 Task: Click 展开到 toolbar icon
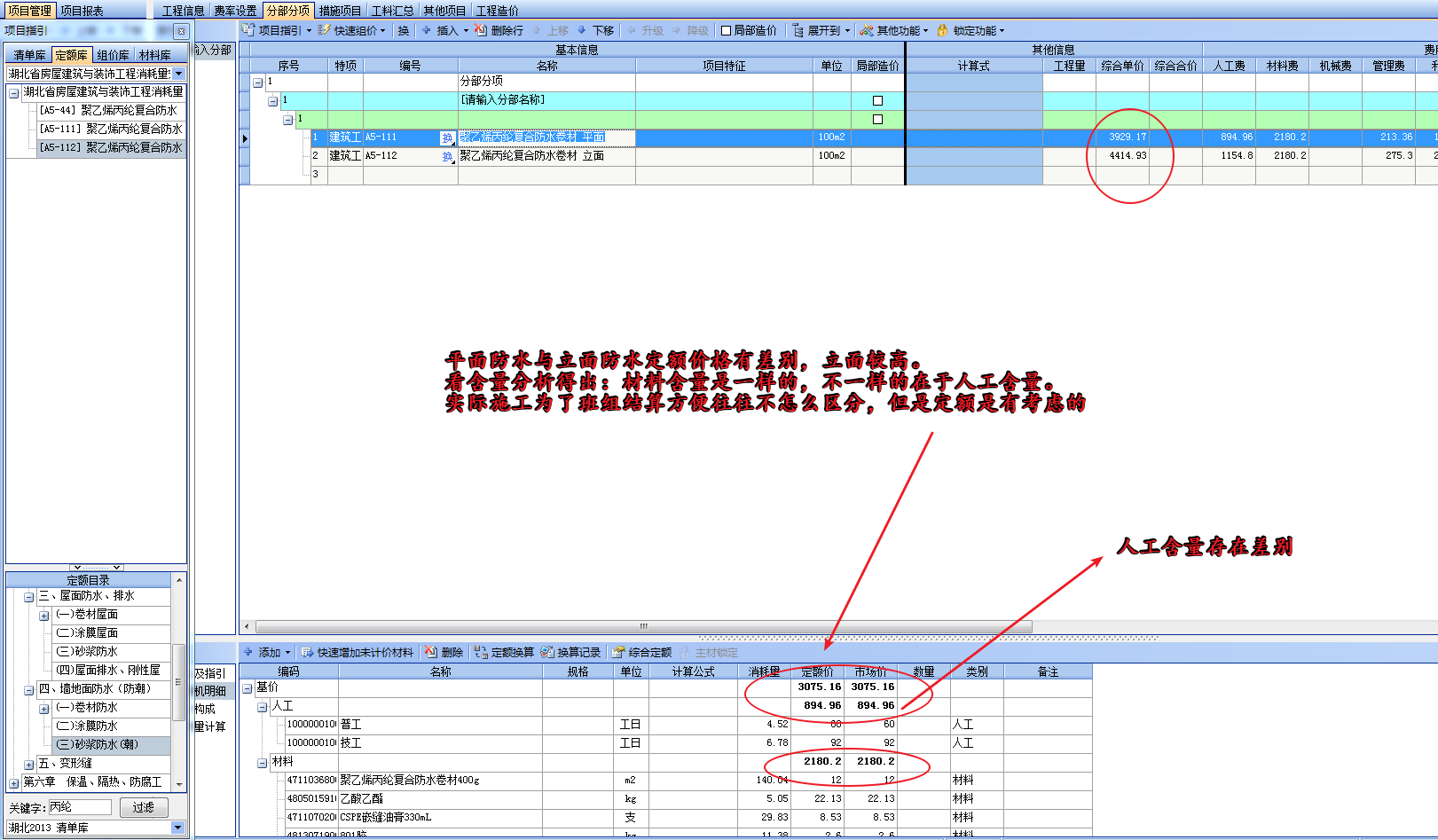pos(798,30)
